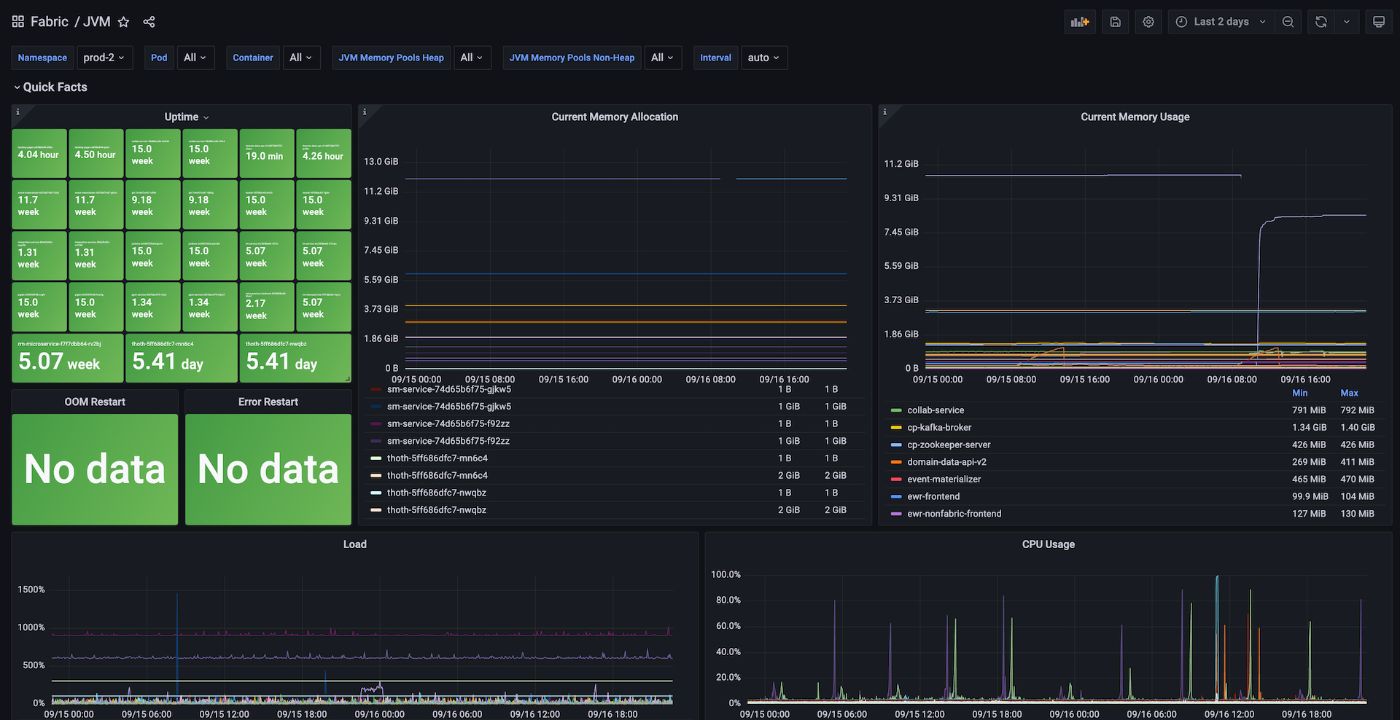Open the Add panel icon in toolbar
The width and height of the screenshot is (1400, 720).
coord(1079,21)
